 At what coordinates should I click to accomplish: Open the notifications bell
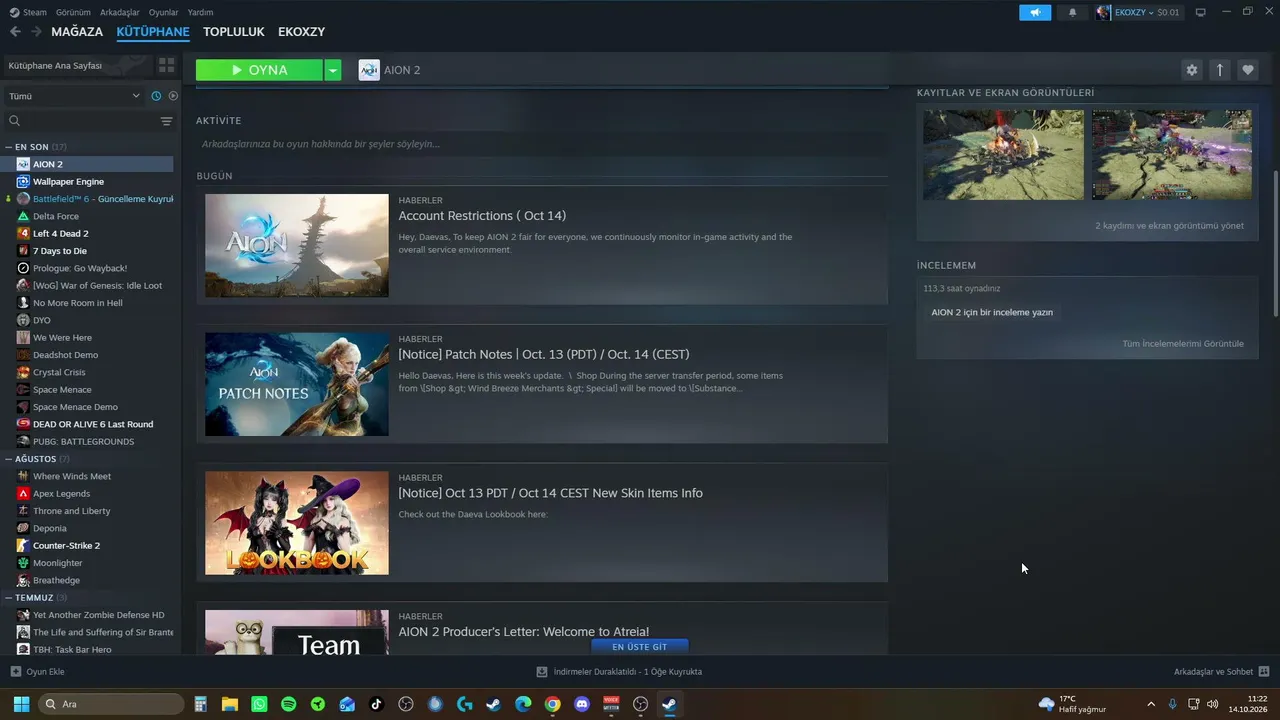pos(1073,12)
